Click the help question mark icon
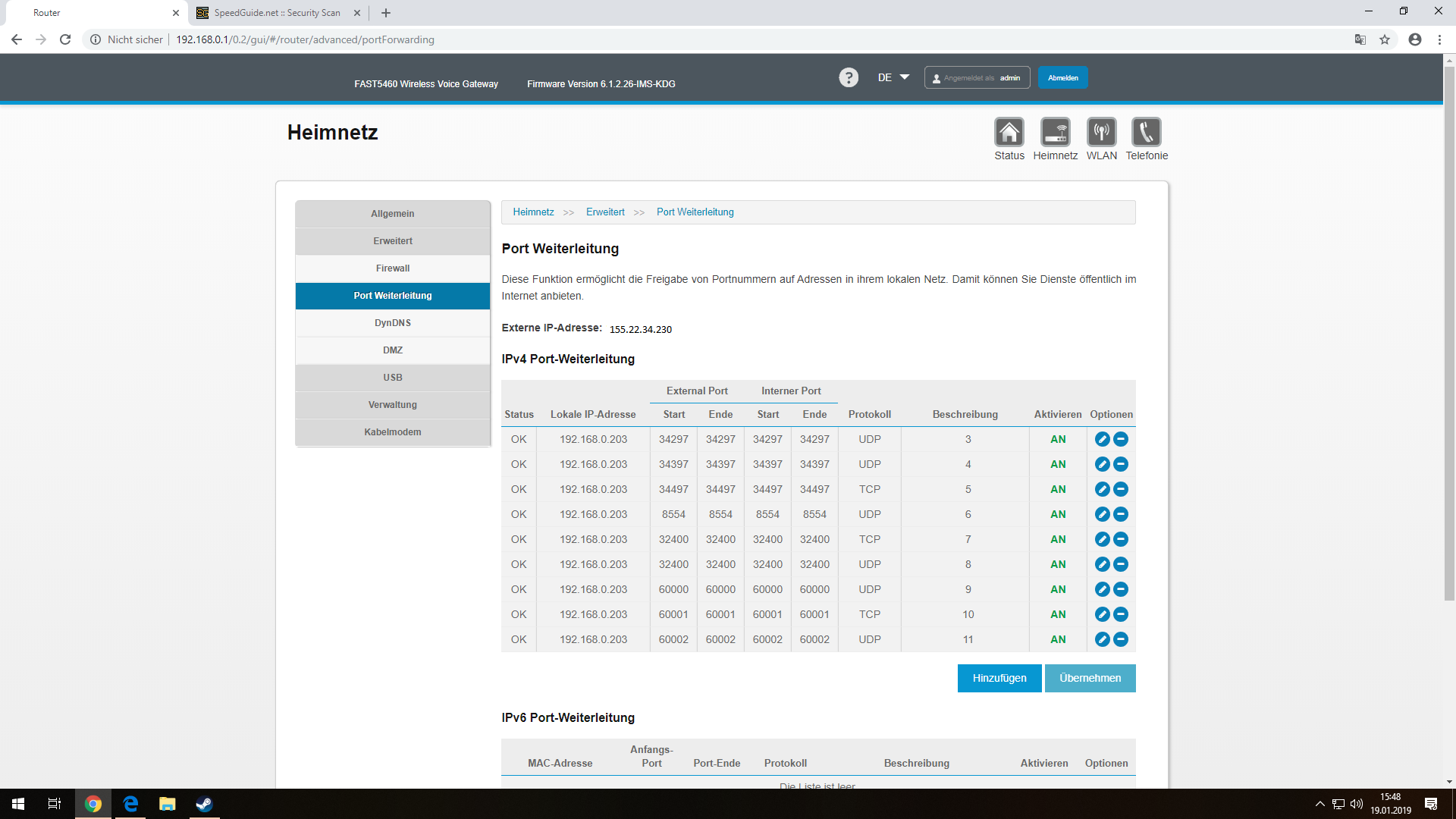1456x819 pixels. 849,77
